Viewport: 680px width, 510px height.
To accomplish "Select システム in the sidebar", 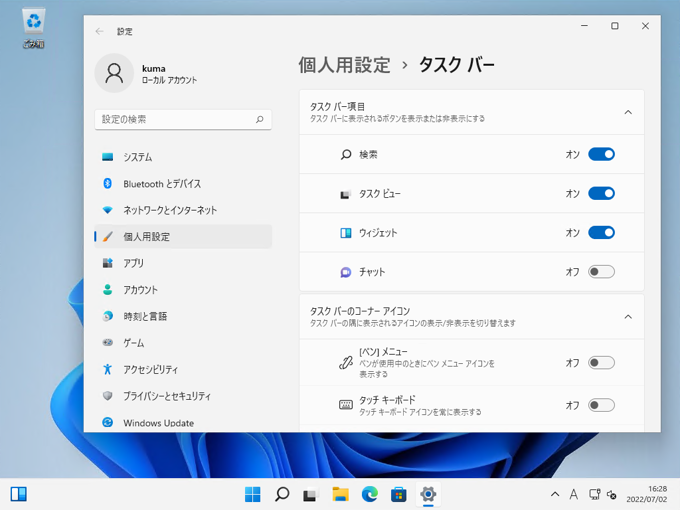I will (183, 157).
